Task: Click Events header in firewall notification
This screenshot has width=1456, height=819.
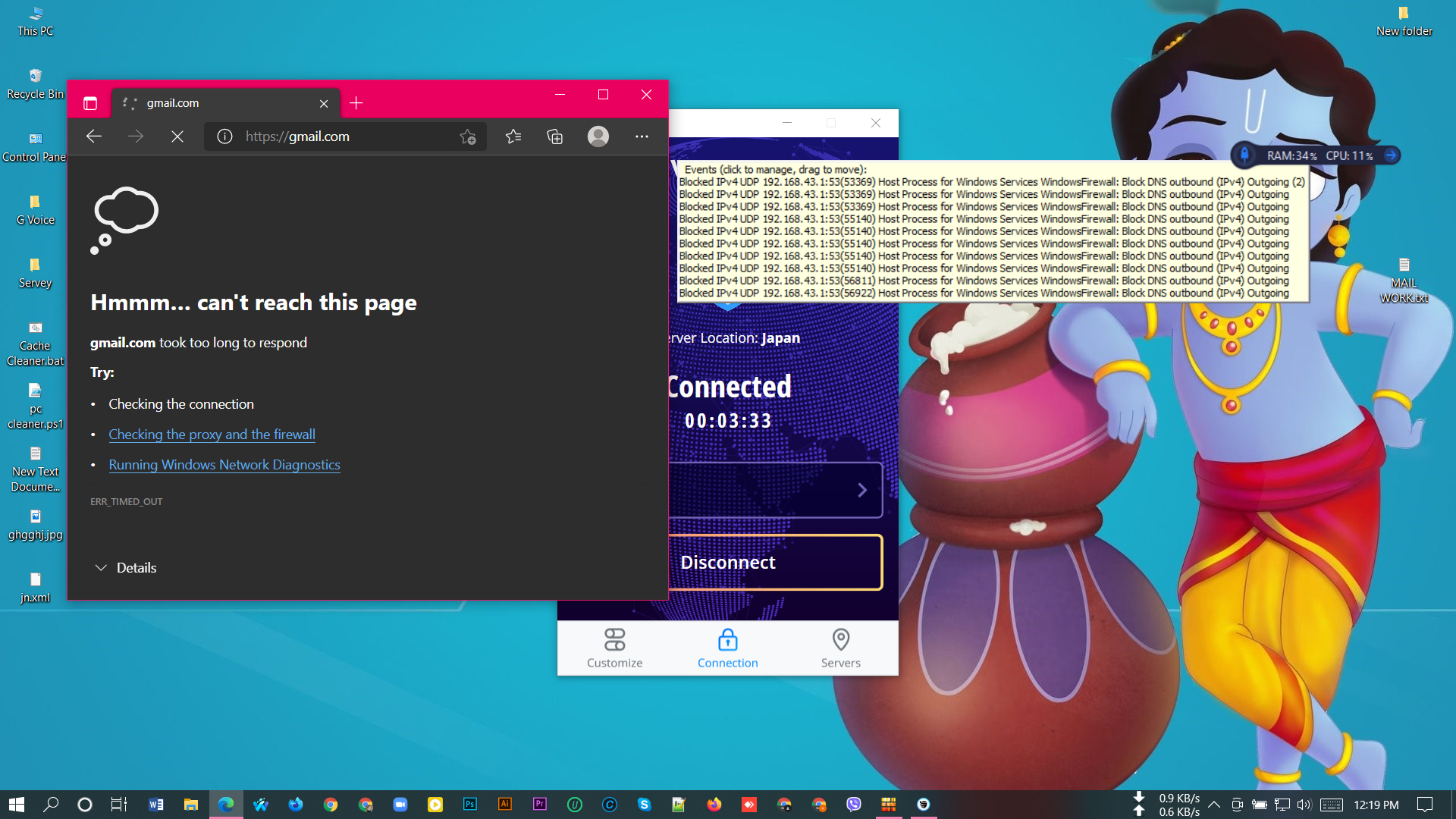Action: click(776, 169)
